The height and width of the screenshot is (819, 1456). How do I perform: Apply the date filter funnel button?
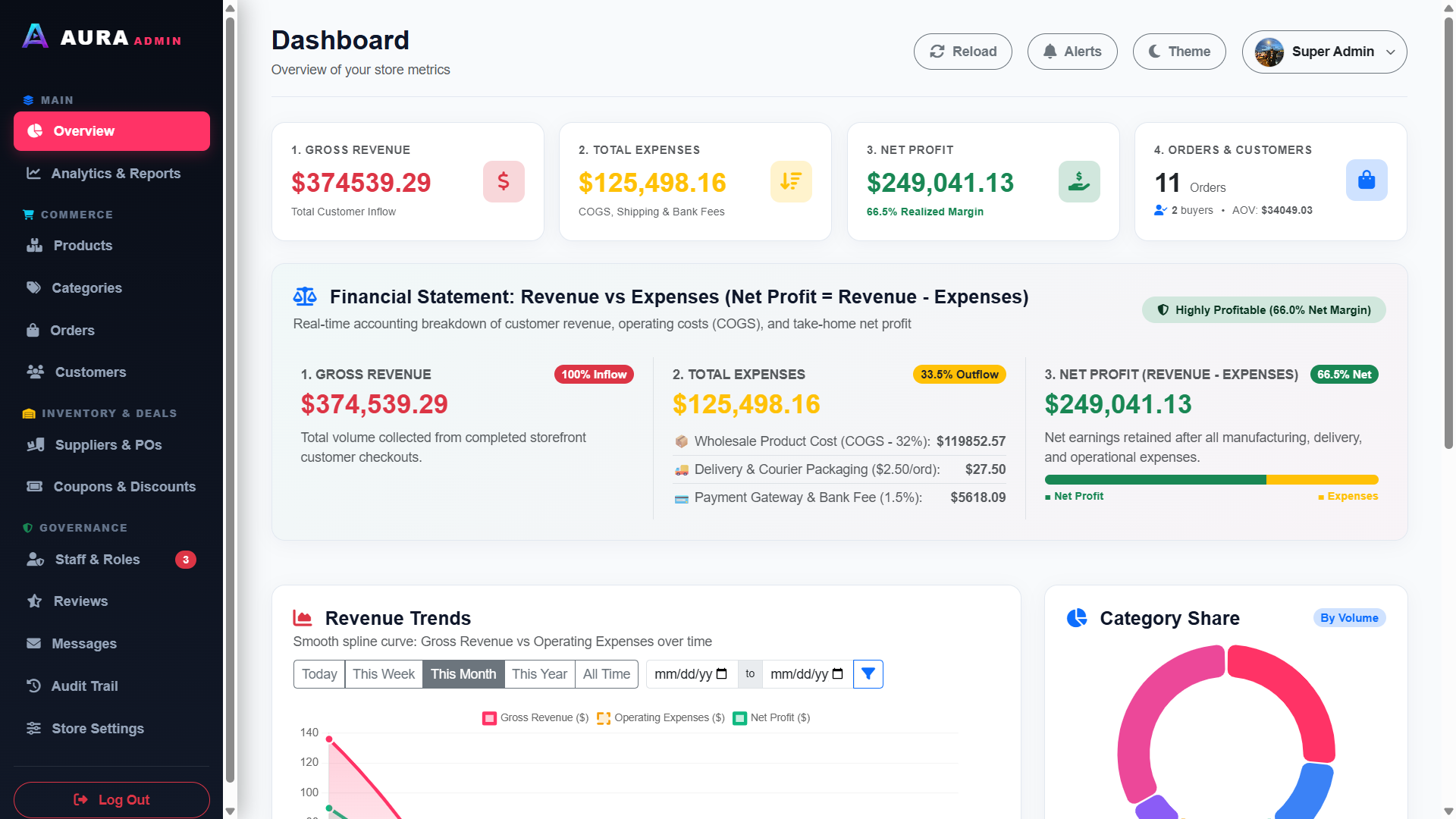pos(868,674)
